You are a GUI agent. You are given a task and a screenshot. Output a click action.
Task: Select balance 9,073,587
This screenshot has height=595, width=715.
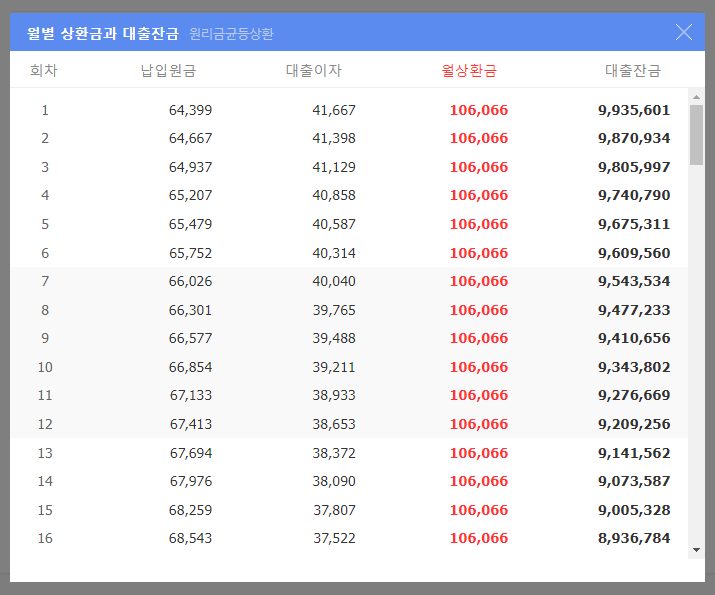pos(634,481)
